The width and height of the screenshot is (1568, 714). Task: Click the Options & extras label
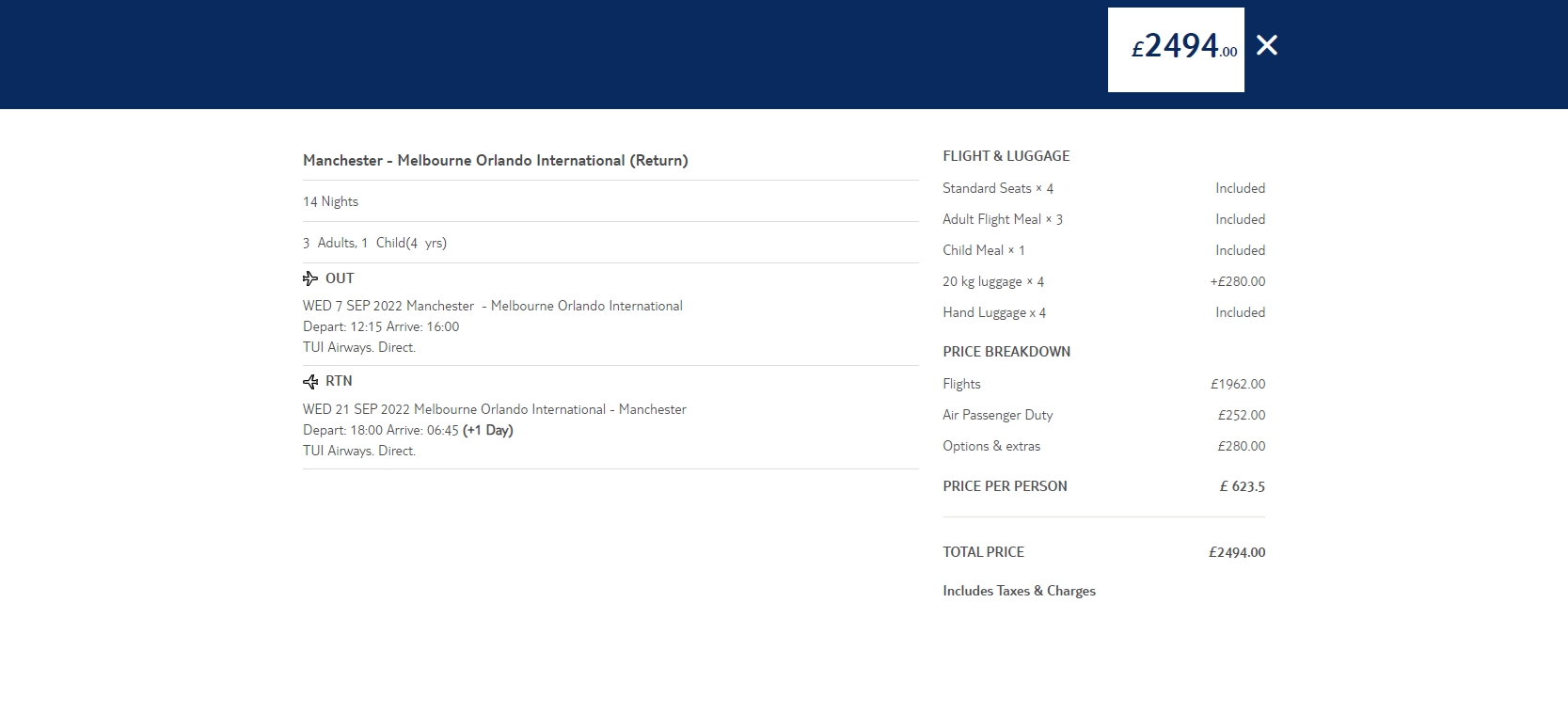(991, 446)
